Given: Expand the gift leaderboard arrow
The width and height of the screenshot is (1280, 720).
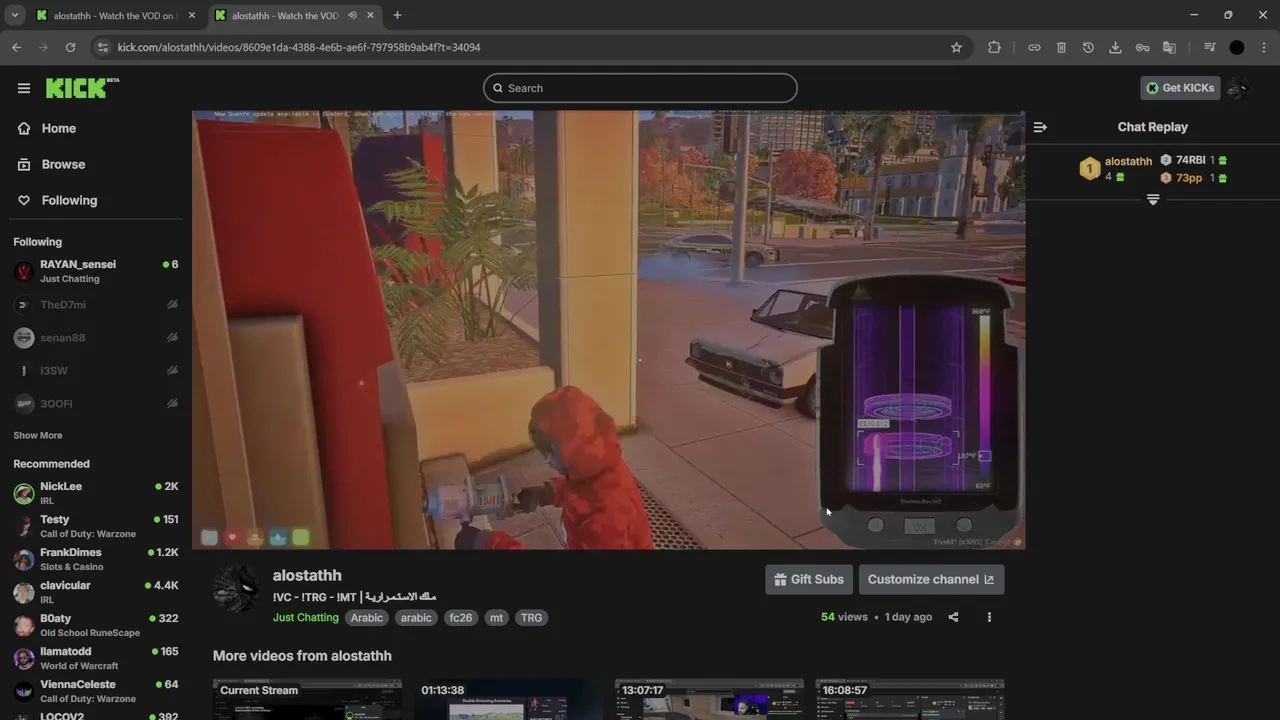Looking at the screenshot, I should pyautogui.click(x=1153, y=200).
